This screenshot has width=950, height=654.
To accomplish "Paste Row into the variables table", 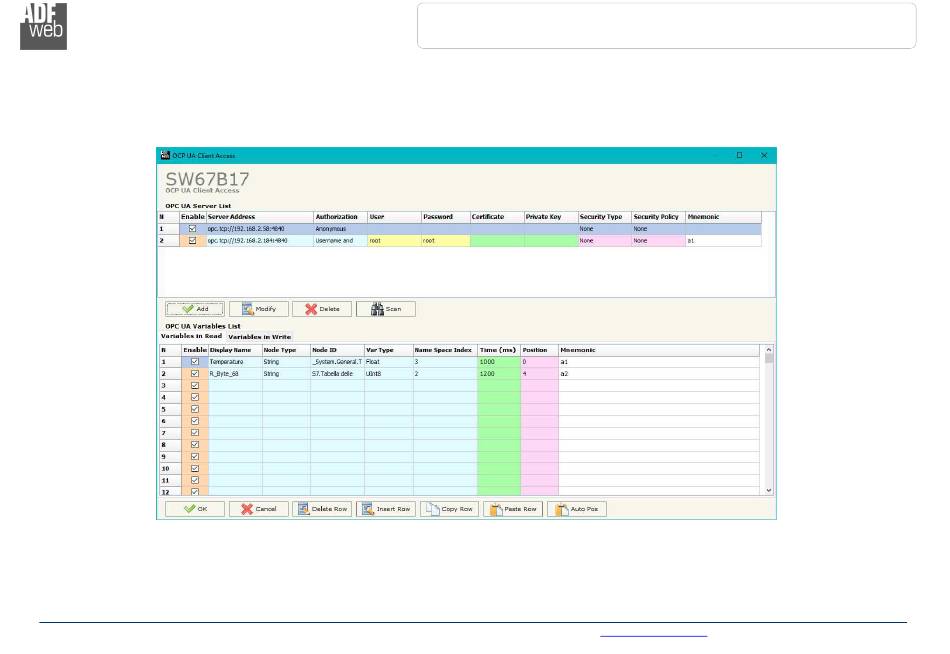I will pyautogui.click(x=512, y=509).
